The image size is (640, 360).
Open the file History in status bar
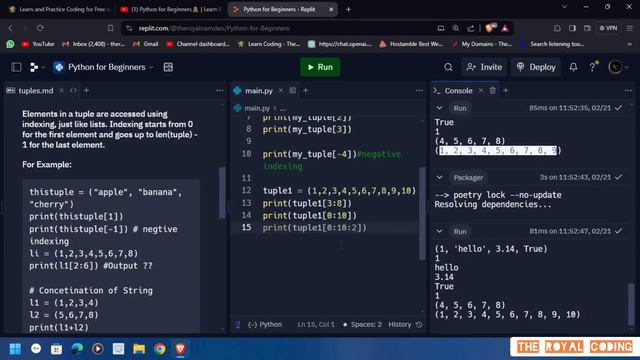point(405,324)
